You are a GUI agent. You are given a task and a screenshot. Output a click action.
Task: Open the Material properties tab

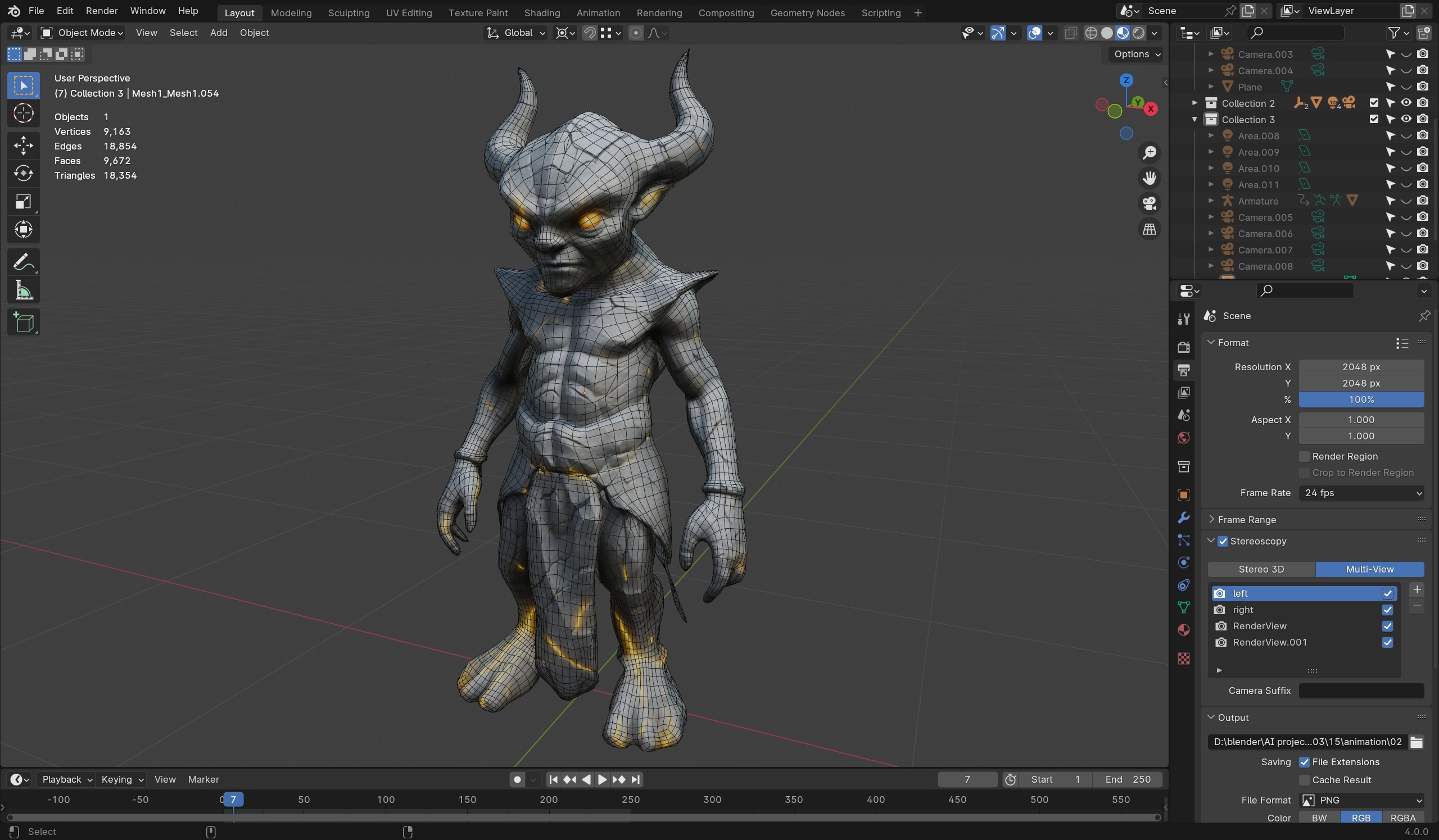point(1183,630)
